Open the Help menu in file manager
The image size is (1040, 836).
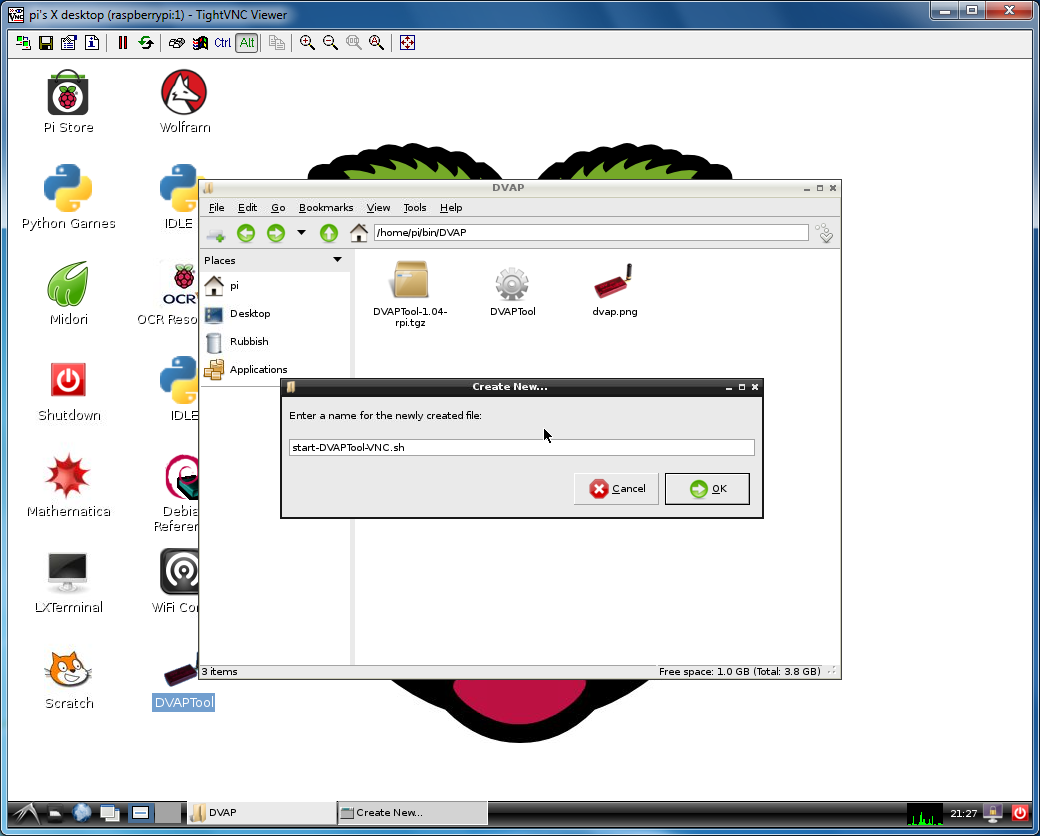(451, 208)
